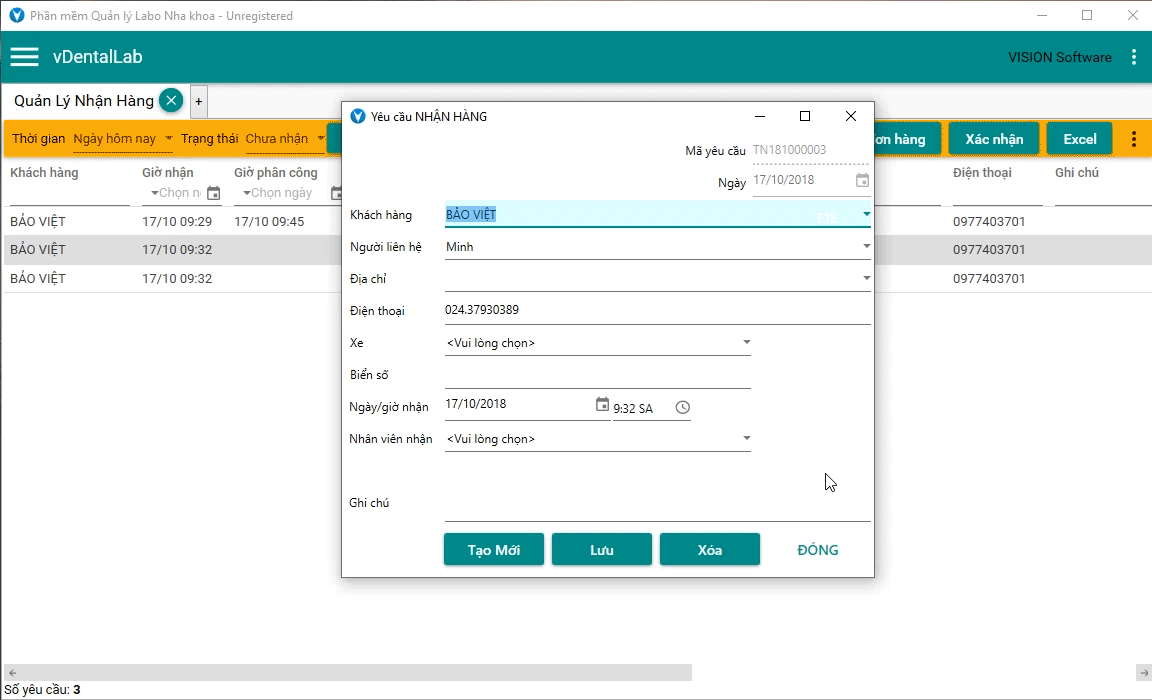Screen dimensions: 1152x700
Task: Expand the Khách hàng combo box
Action: point(867,214)
